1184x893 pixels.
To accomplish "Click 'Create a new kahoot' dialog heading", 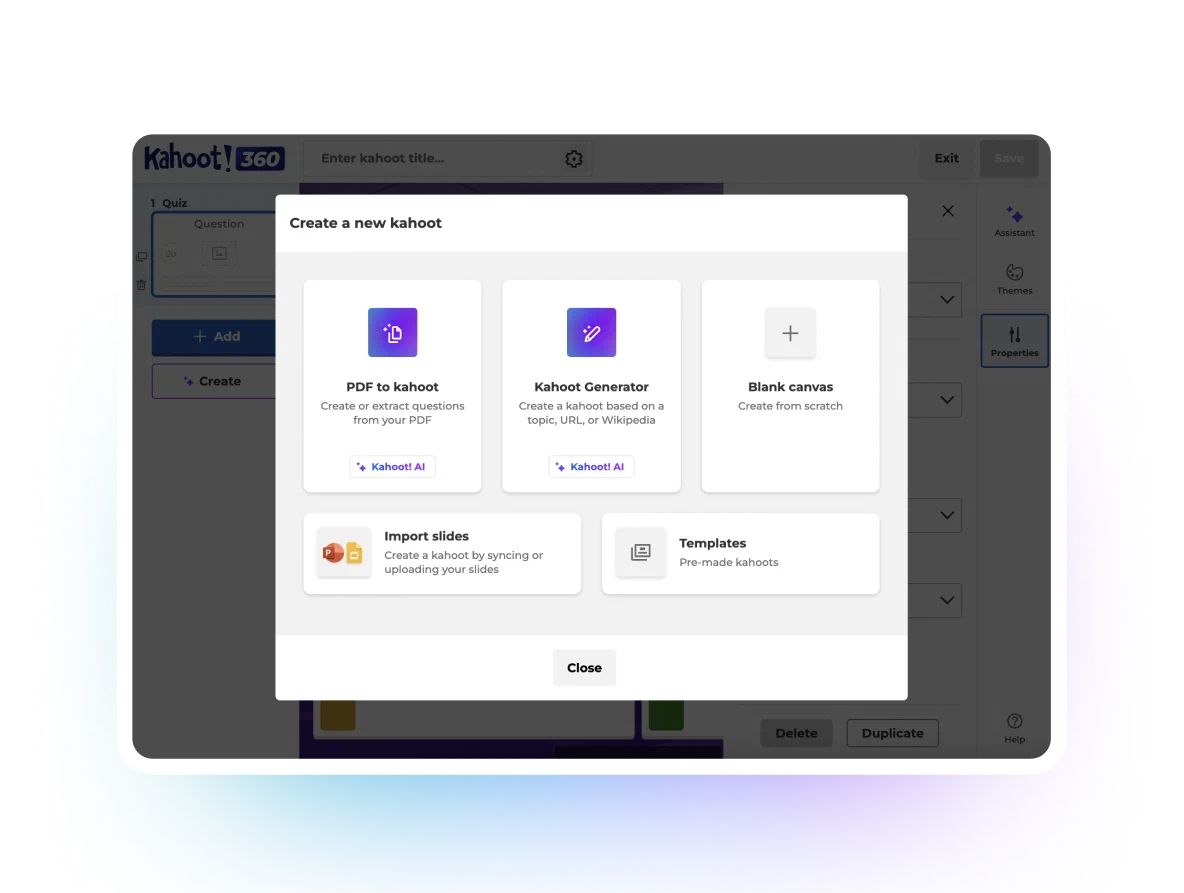I will 365,223.
